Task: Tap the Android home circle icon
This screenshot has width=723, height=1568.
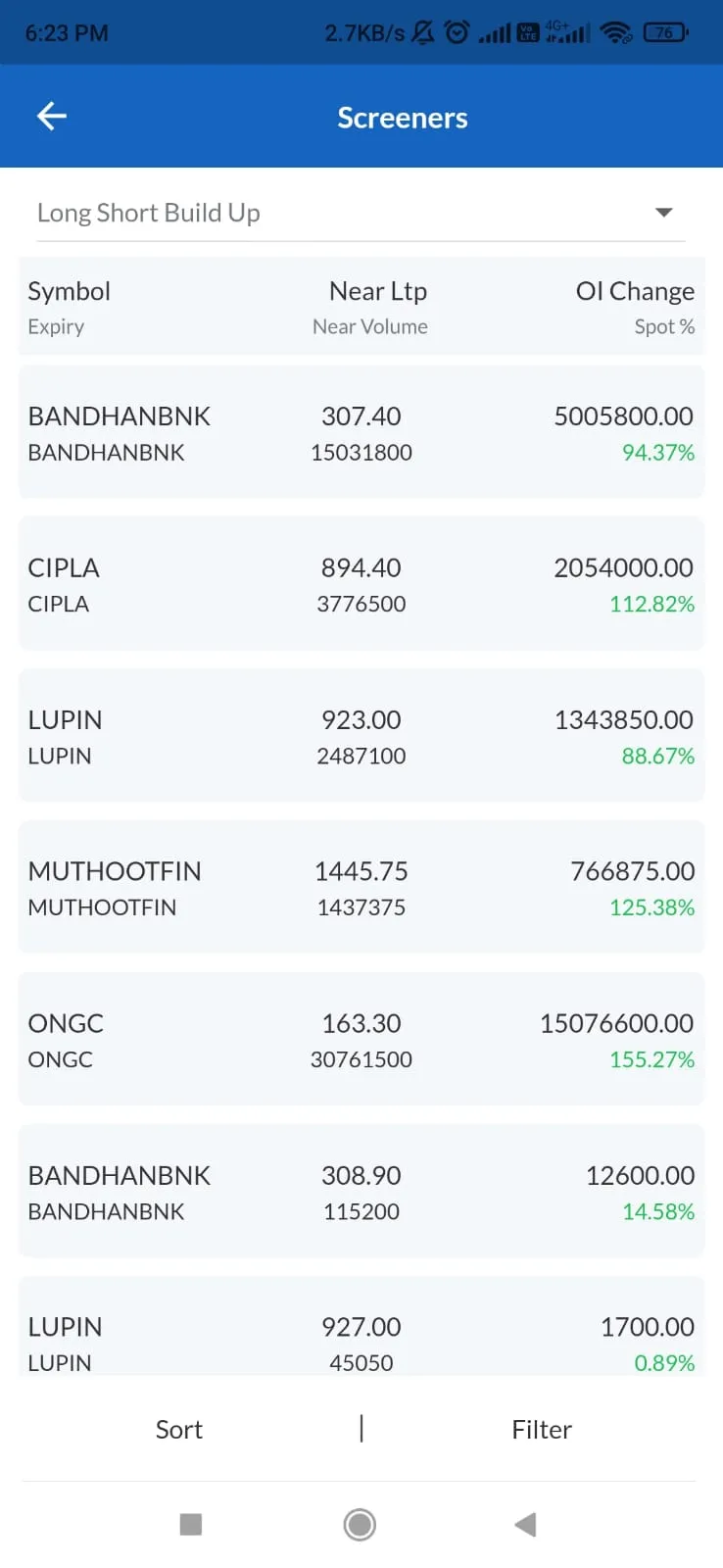Action: tap(360, 1524)
